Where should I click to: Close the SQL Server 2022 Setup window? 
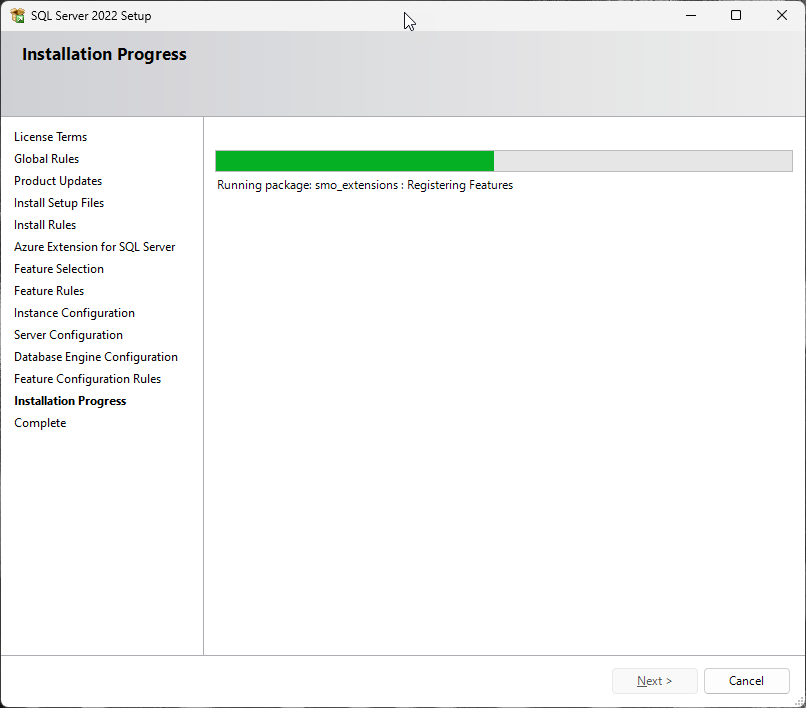coord(782,16)
